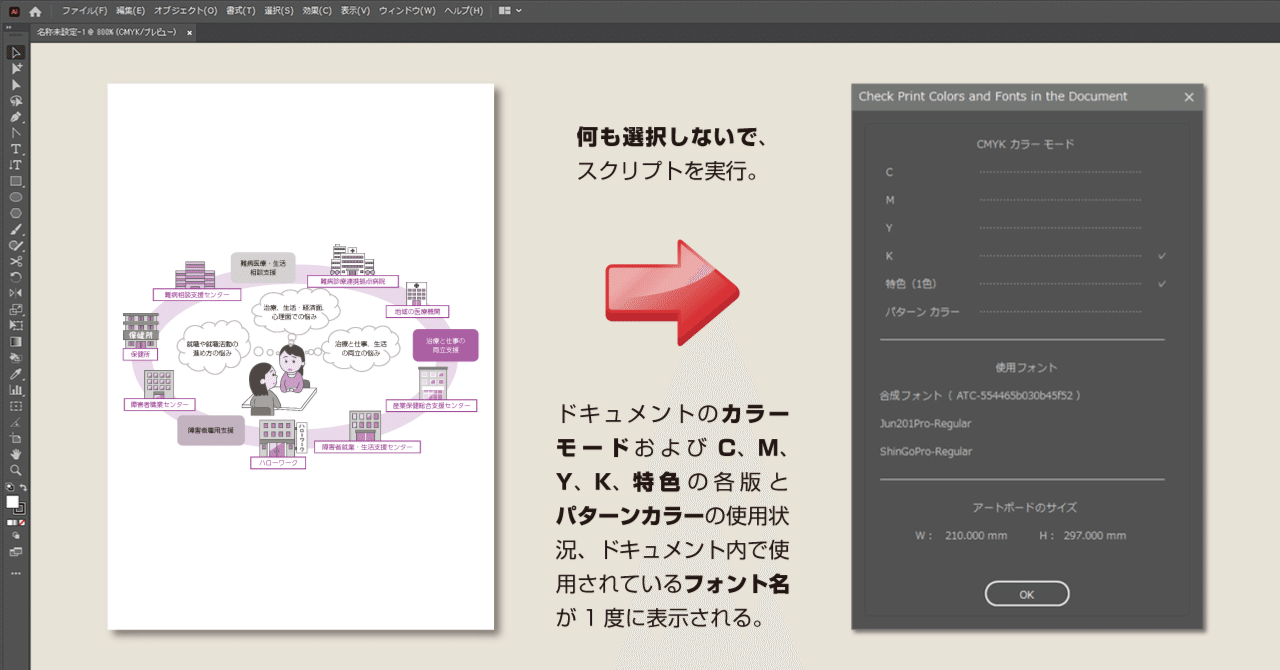Swap fill and stroke colors
Image resolution: width=1280 pixels, height=670 pixels.
click(x=22, y=487)
